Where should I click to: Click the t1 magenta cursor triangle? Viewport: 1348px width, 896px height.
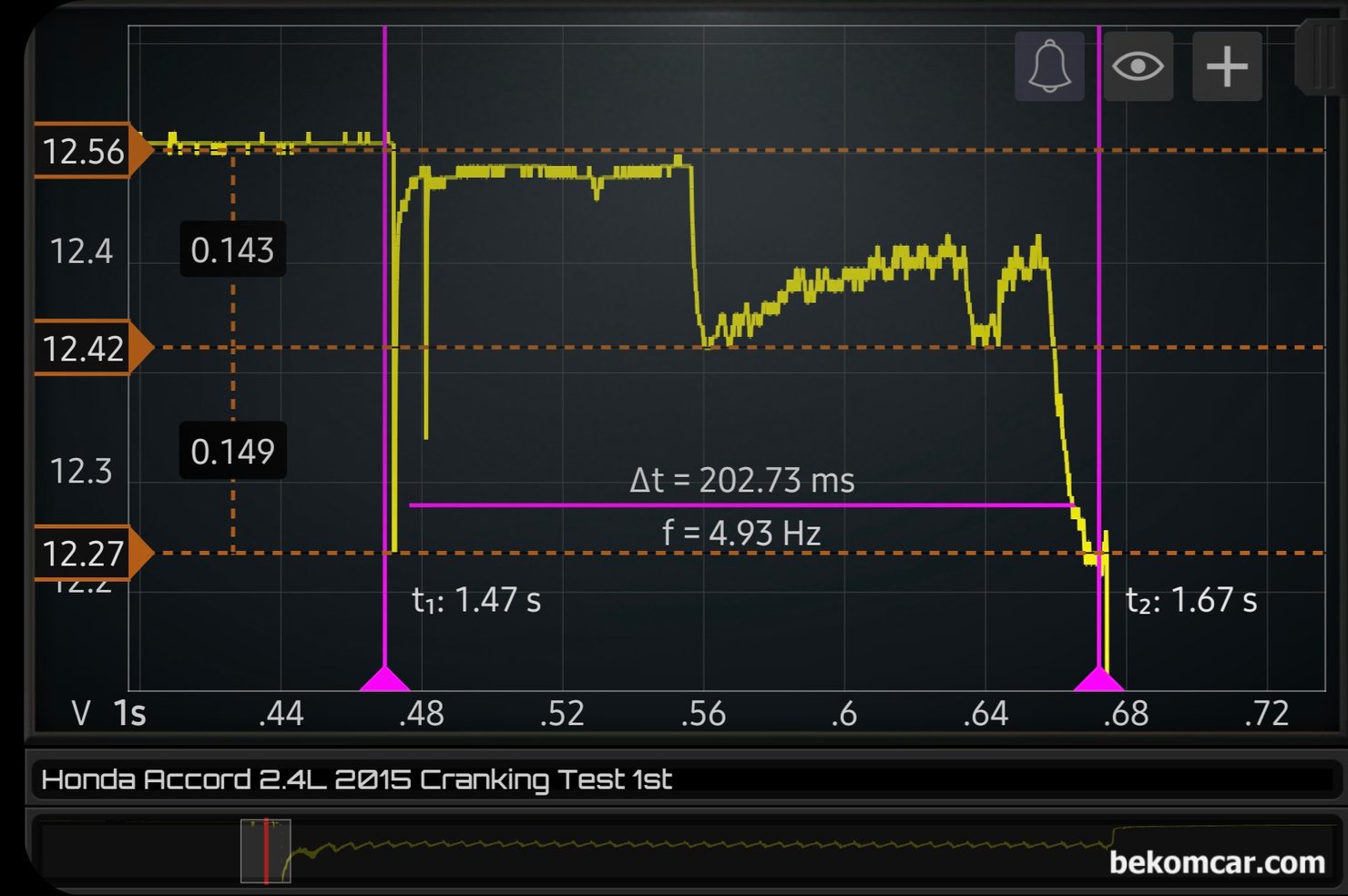click(x=385, y=679)
